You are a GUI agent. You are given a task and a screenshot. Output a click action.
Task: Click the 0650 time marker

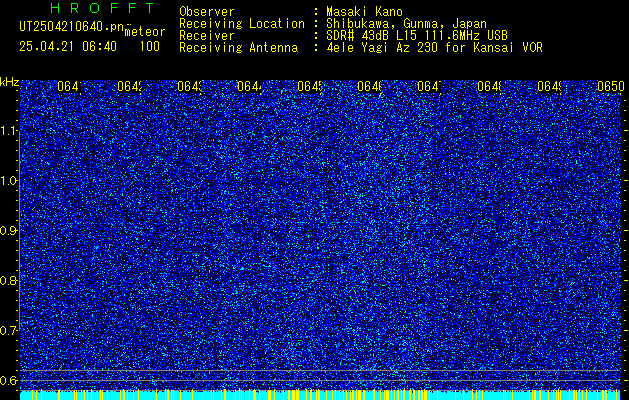[x=611, y=87]
